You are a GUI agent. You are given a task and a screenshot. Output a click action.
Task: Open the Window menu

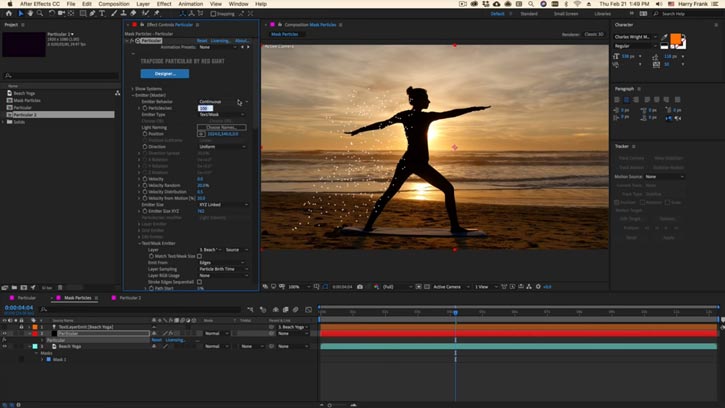(x=239, y=4)
